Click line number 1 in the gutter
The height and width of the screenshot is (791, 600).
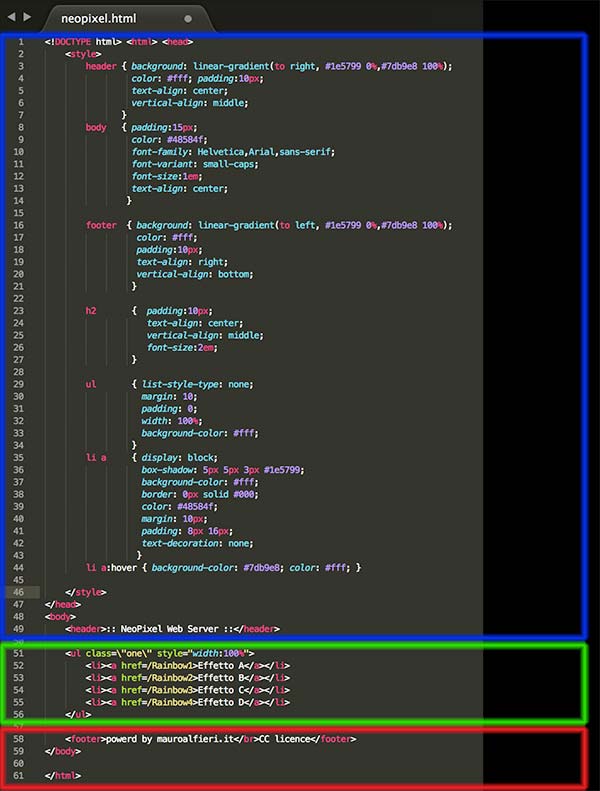21,42
